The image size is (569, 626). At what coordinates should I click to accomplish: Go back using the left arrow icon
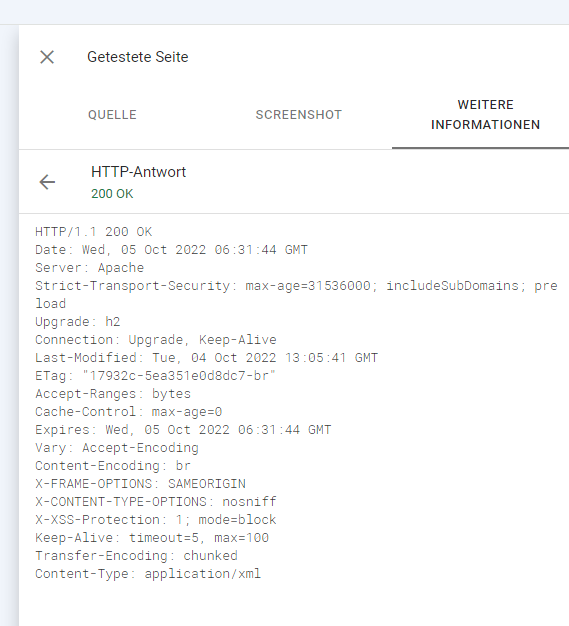point(47,182)
